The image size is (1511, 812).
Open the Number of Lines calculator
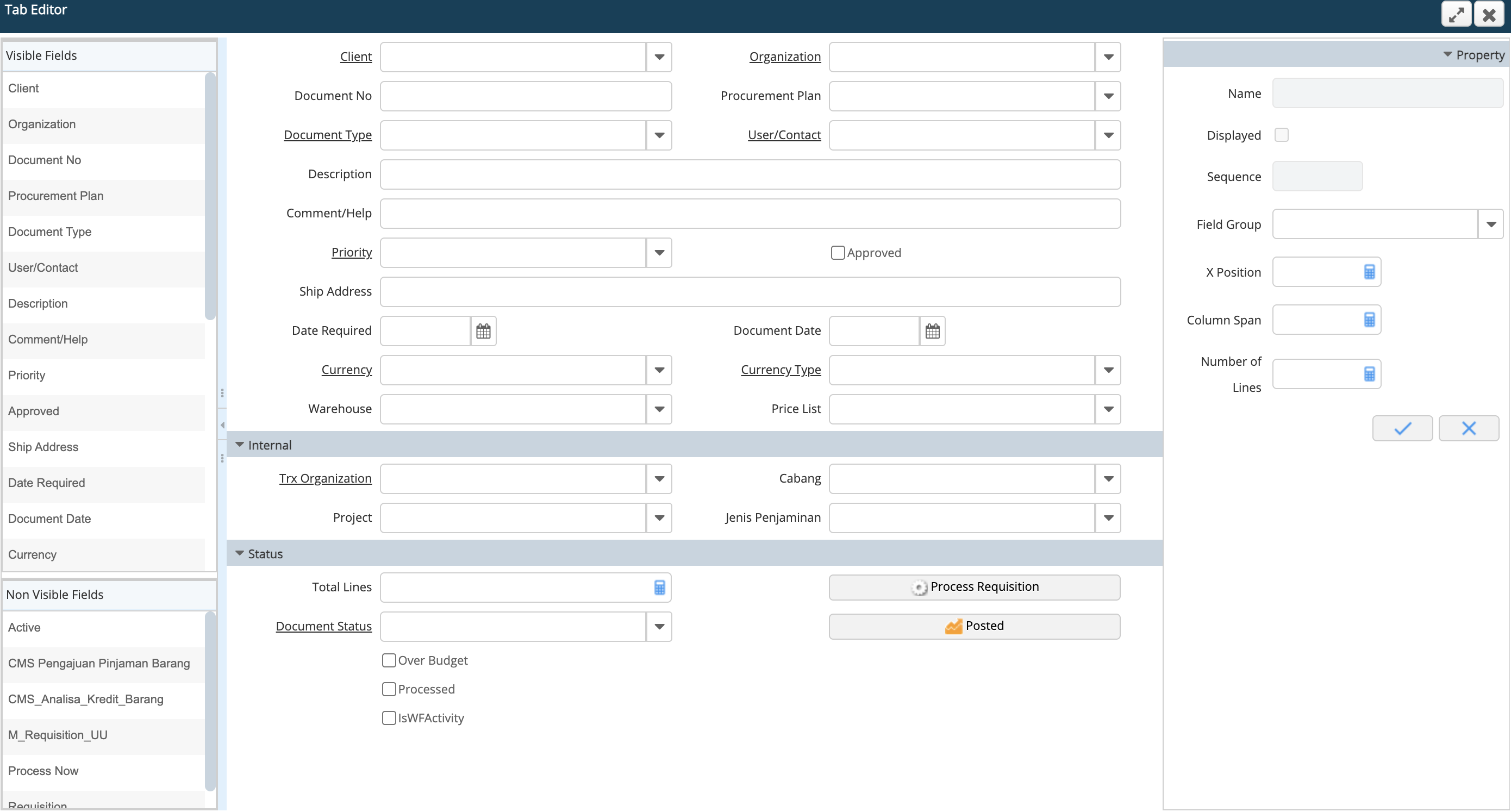pyautogui.click(x=1369, y=374)
